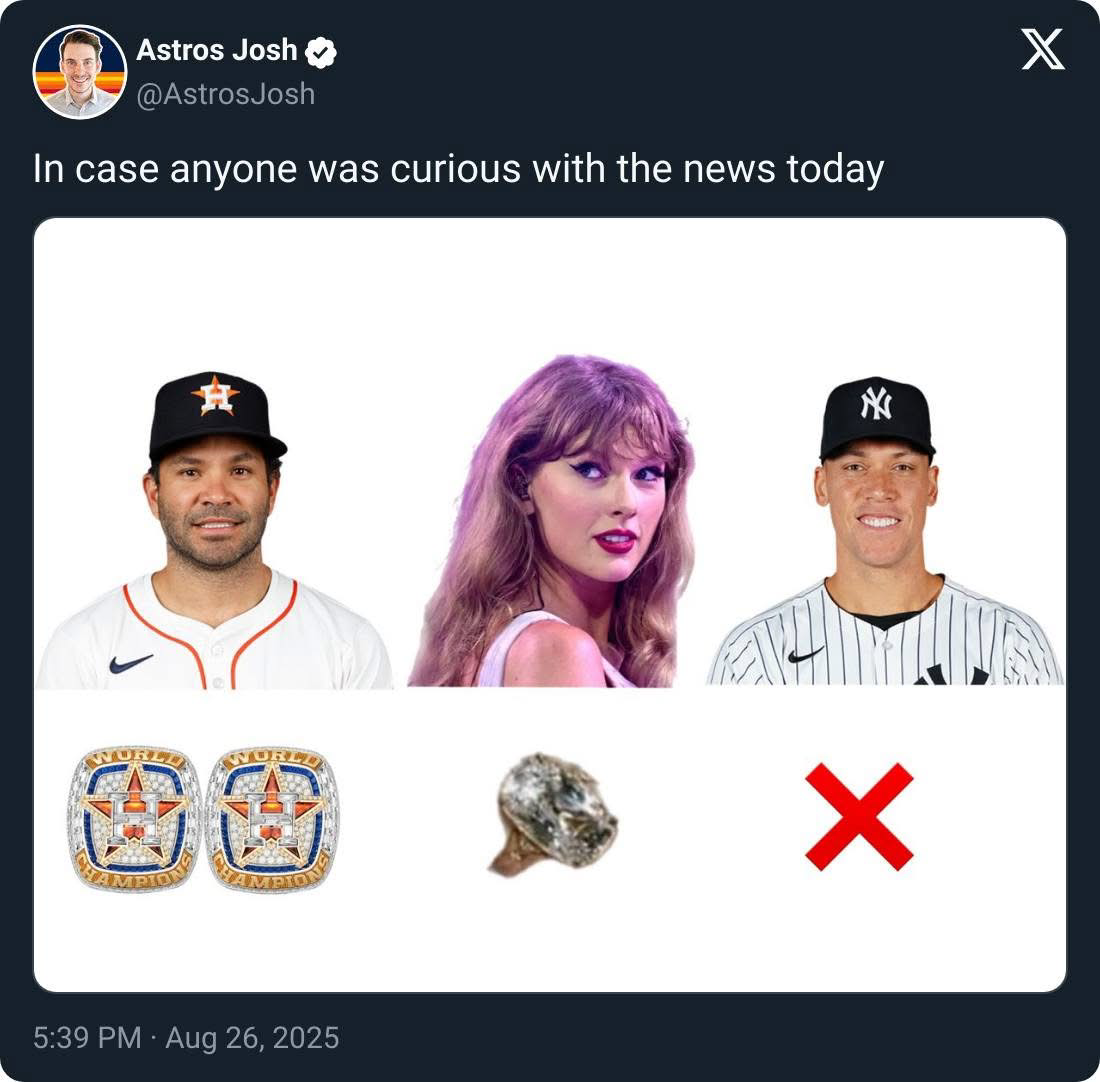
Task: Click the X logo in the corner
Action: [x=1043, y=49]
